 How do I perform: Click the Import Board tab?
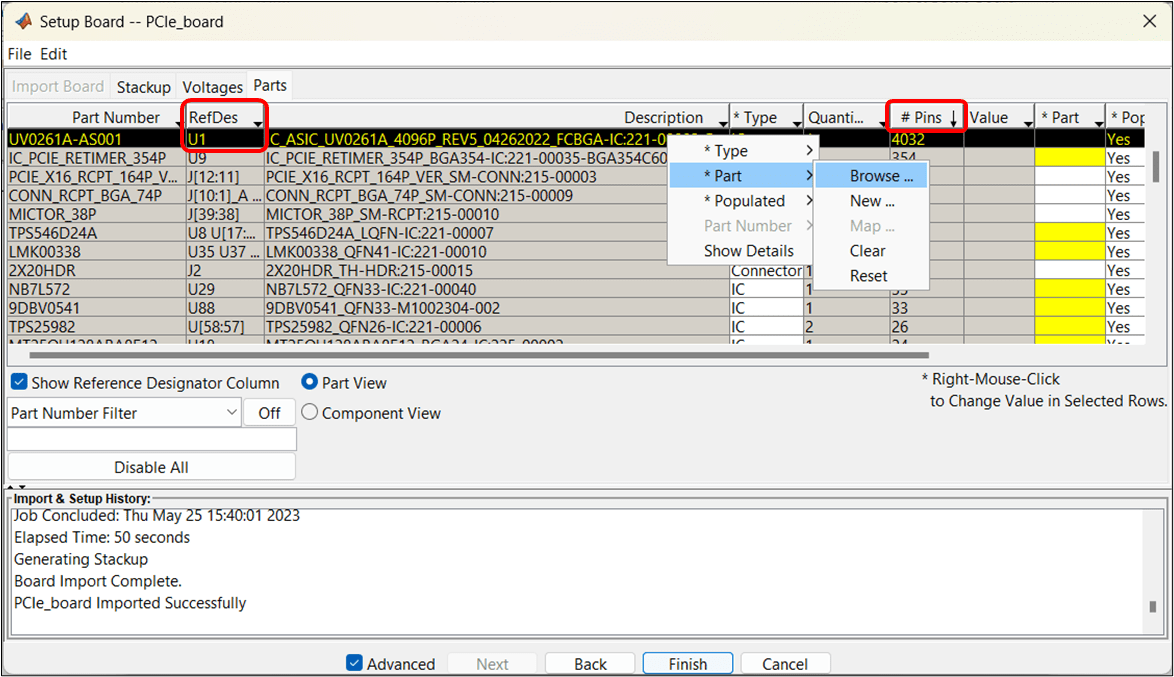pos(58,86)
